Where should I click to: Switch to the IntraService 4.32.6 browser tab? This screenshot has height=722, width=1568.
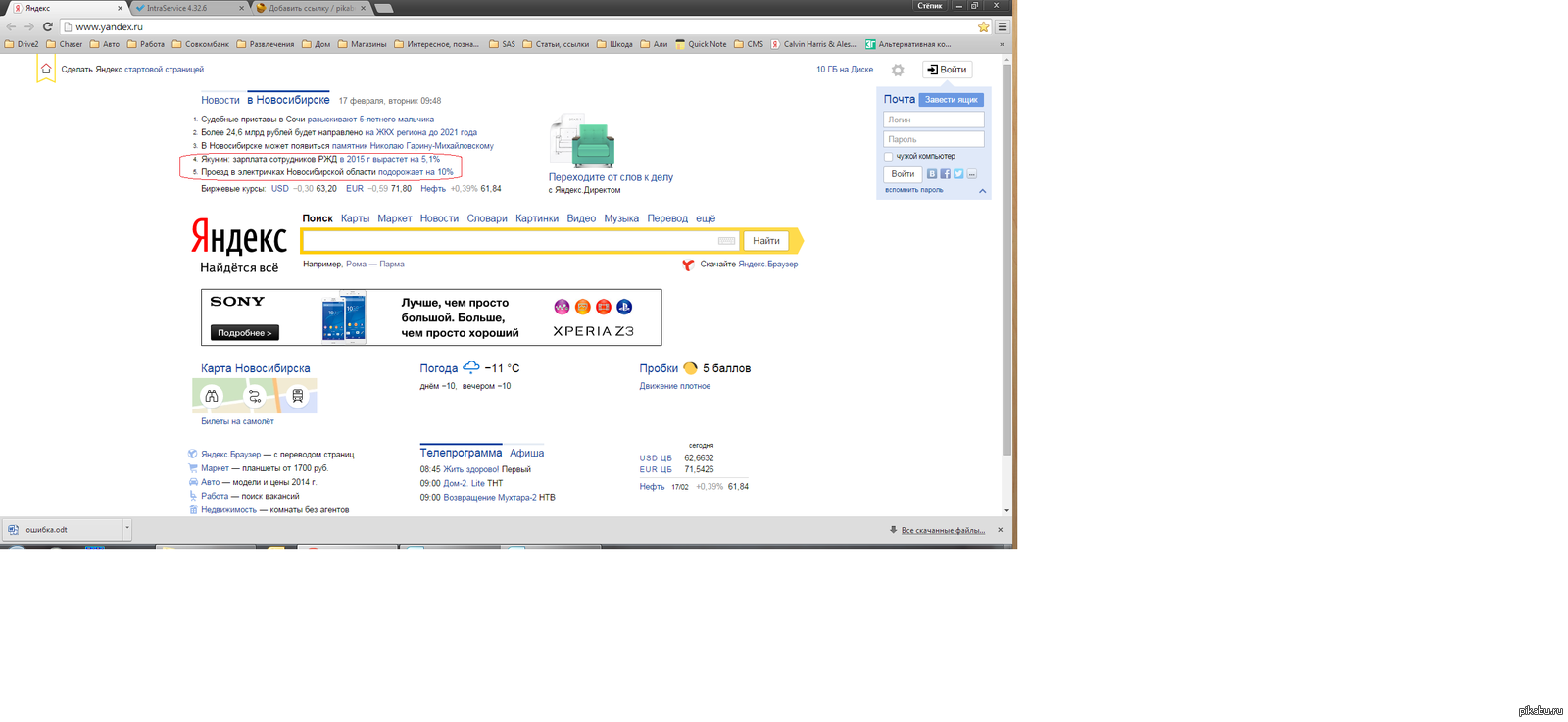coord(188,8)
